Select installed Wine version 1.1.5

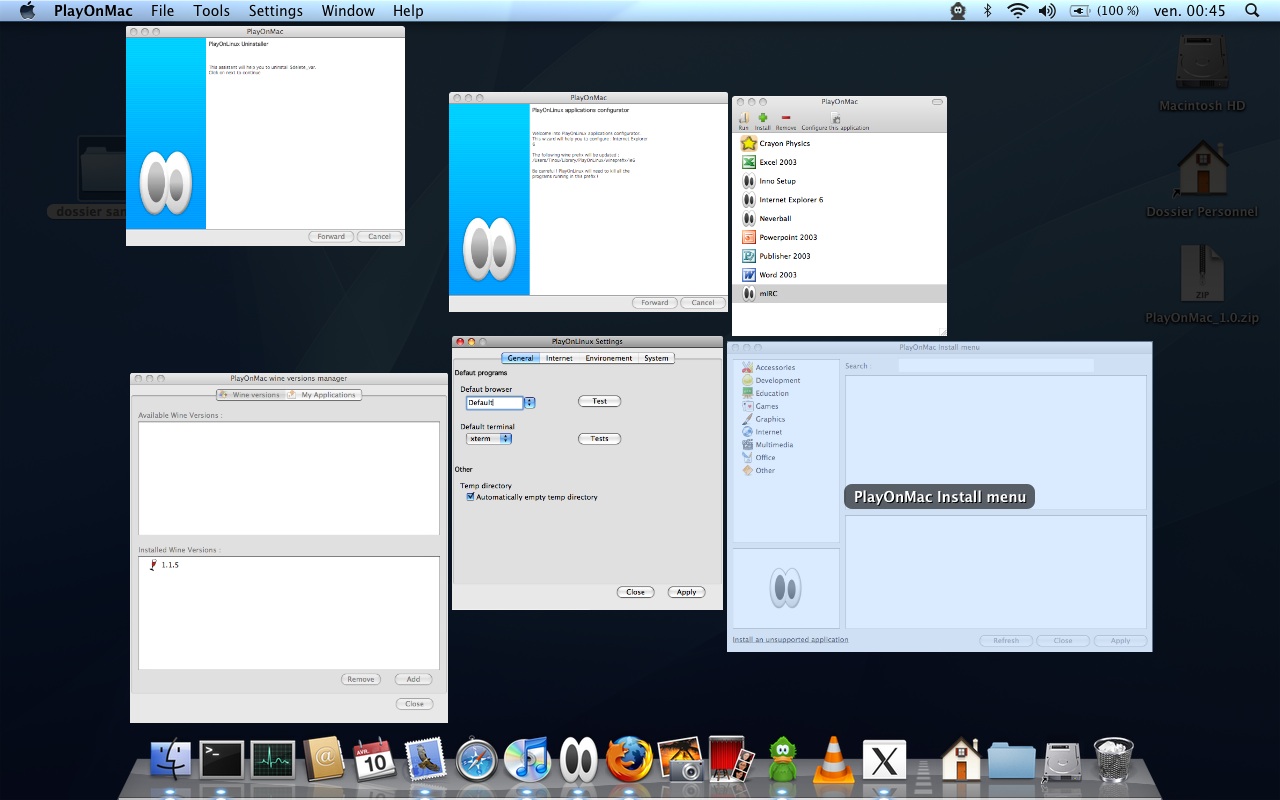(x=164, y=565)
